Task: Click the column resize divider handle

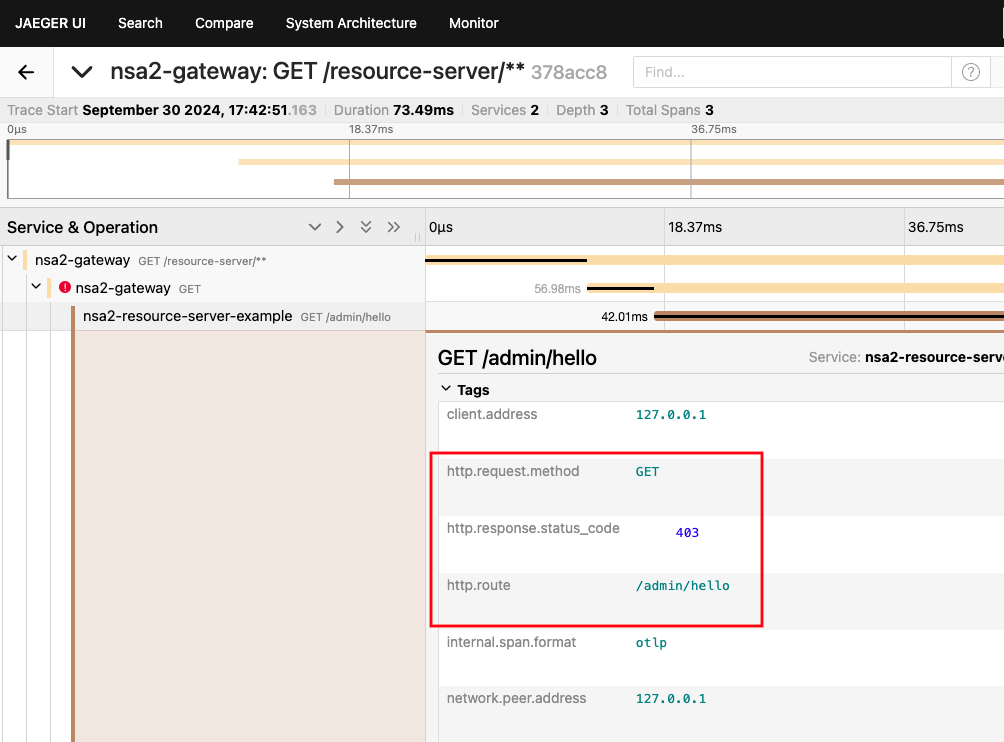Action: click(x=417, y=237)
